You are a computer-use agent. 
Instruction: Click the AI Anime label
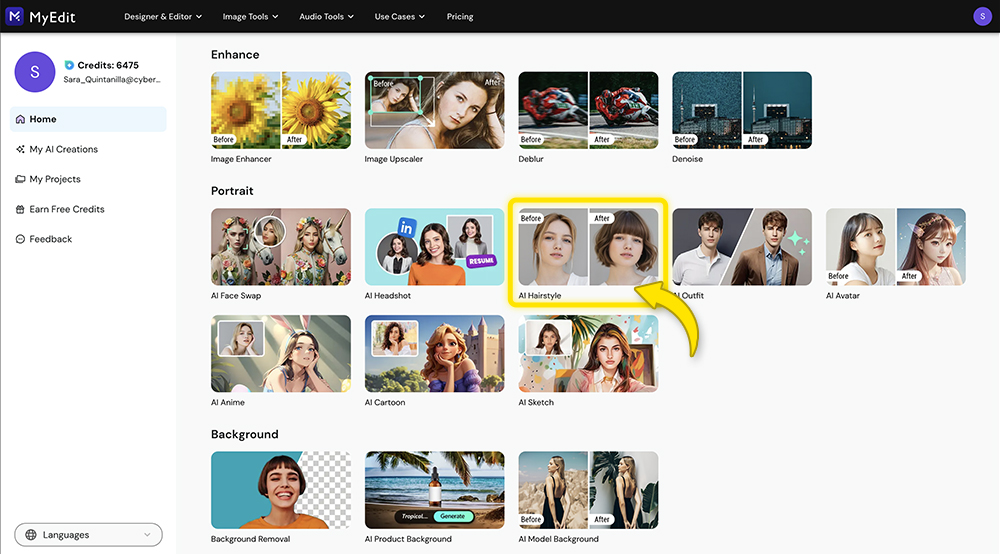pyautogui.click(x=228, y=403)
